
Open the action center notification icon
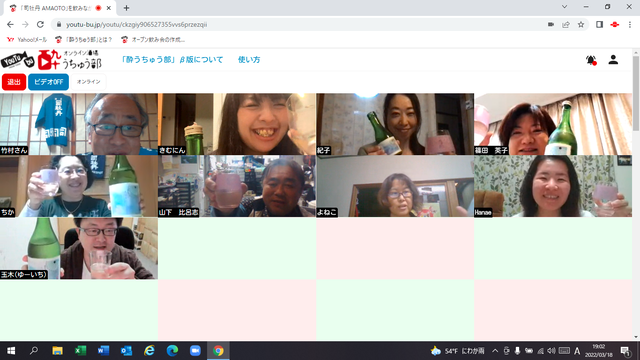pos(625,351)
